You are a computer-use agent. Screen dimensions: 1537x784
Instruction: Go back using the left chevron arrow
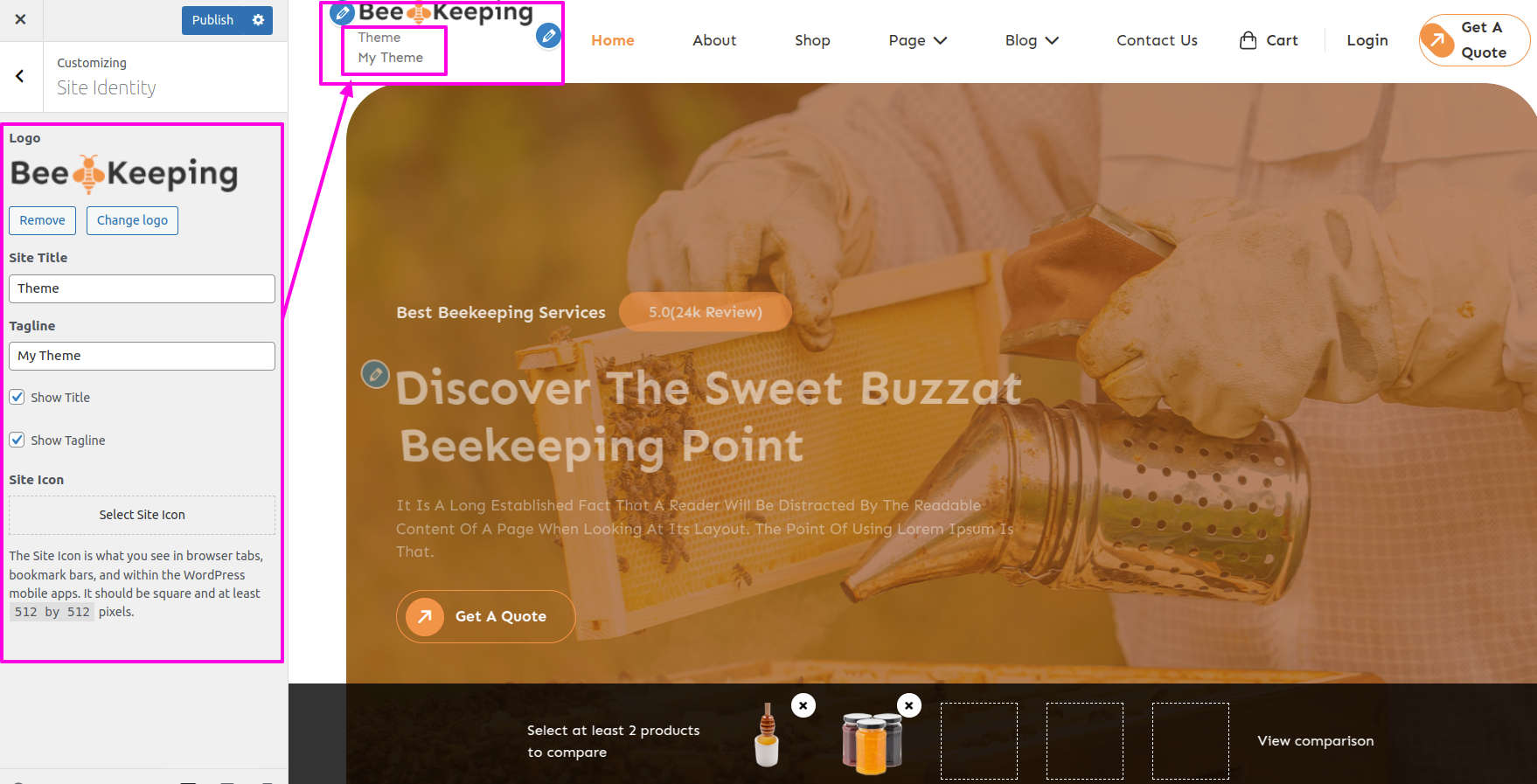21,76
